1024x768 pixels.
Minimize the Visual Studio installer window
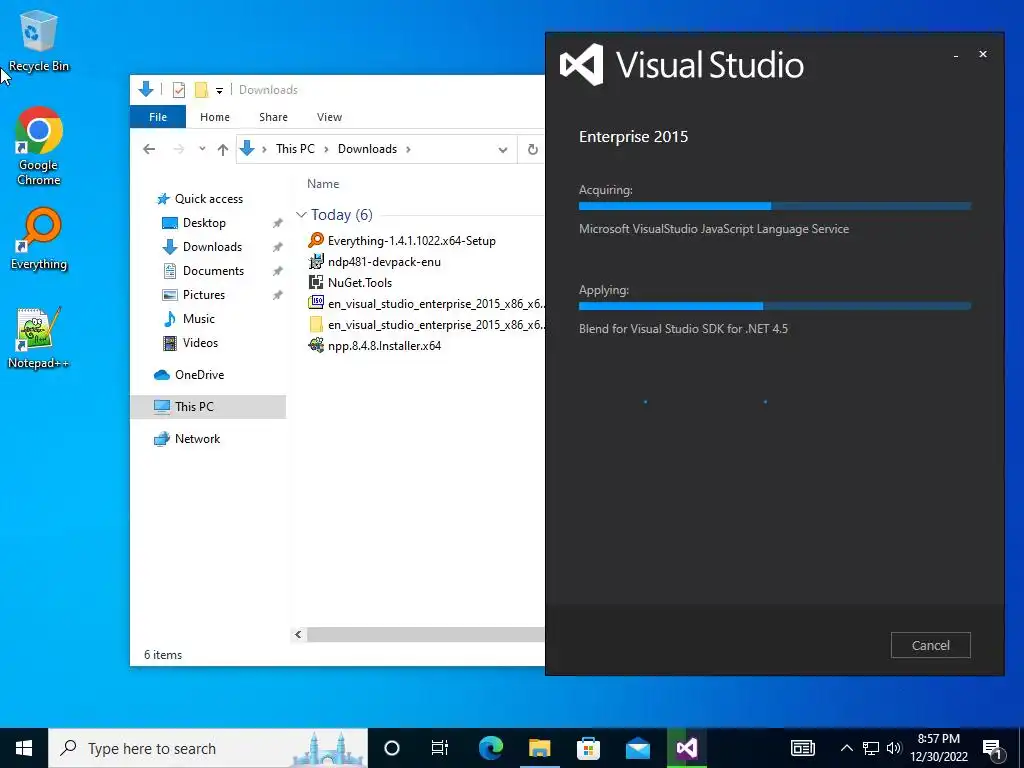(955, 55)
